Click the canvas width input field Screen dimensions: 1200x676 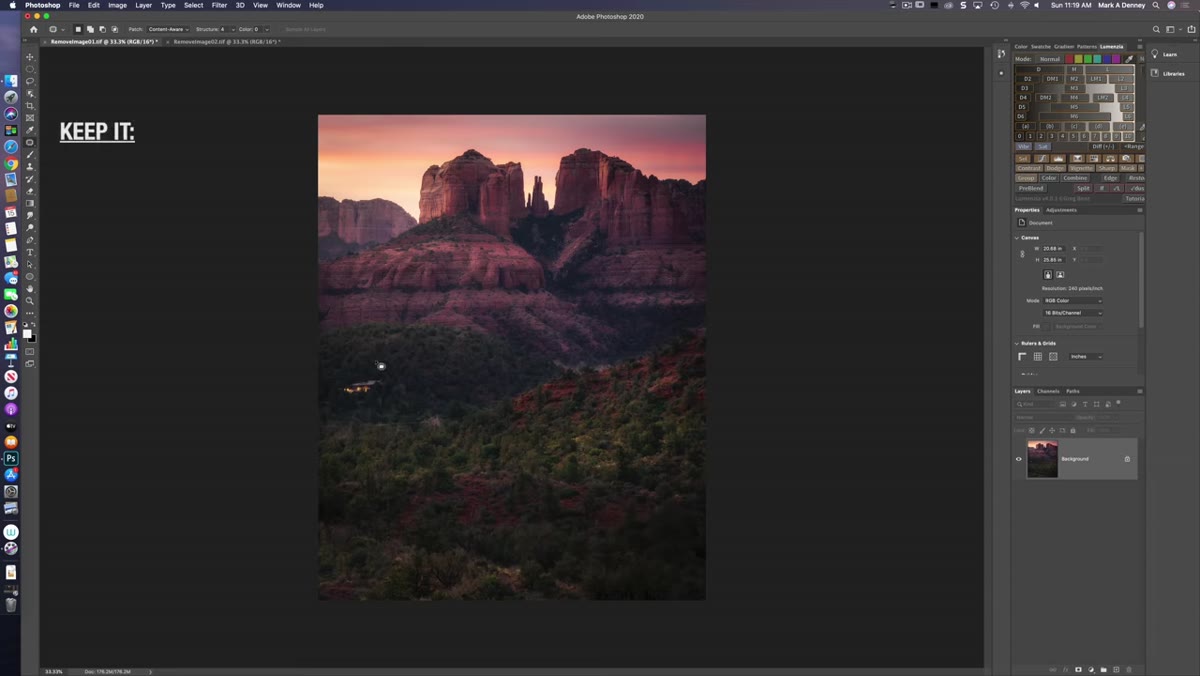(x=1054, y=249)
